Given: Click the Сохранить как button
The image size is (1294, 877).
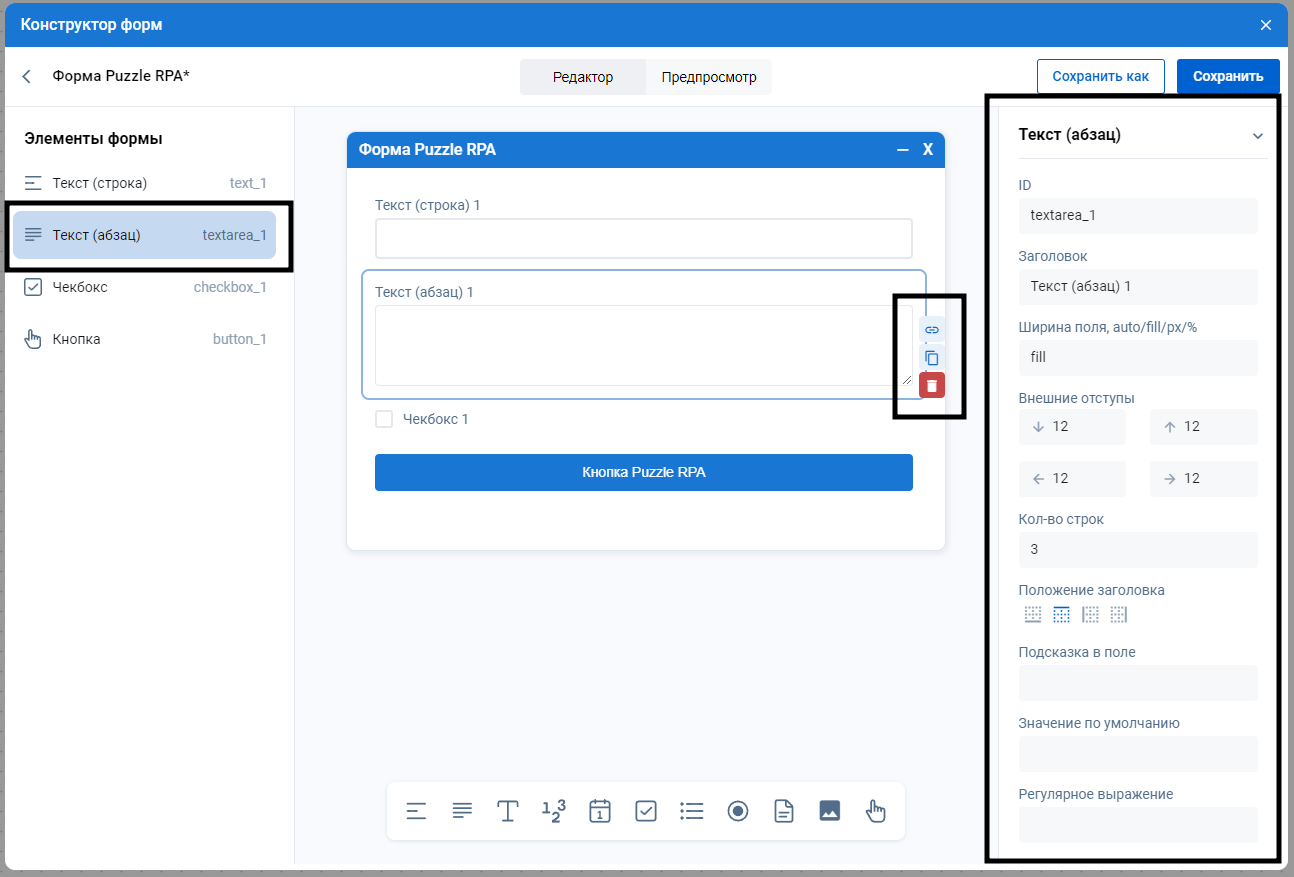Looking at the screenshot, I should 1100,76.
